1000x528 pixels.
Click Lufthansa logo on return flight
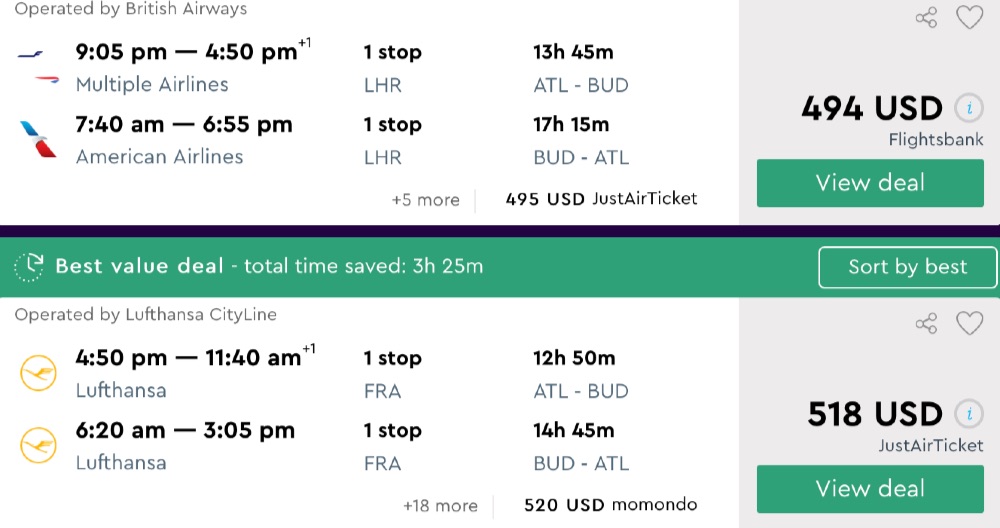(x=39, y=445)
